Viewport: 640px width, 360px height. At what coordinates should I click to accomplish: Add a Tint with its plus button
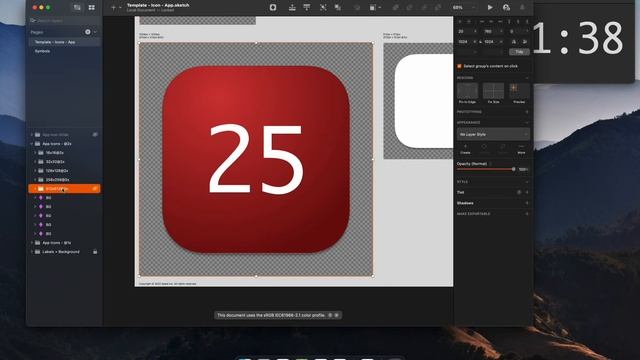coord(527,192)
